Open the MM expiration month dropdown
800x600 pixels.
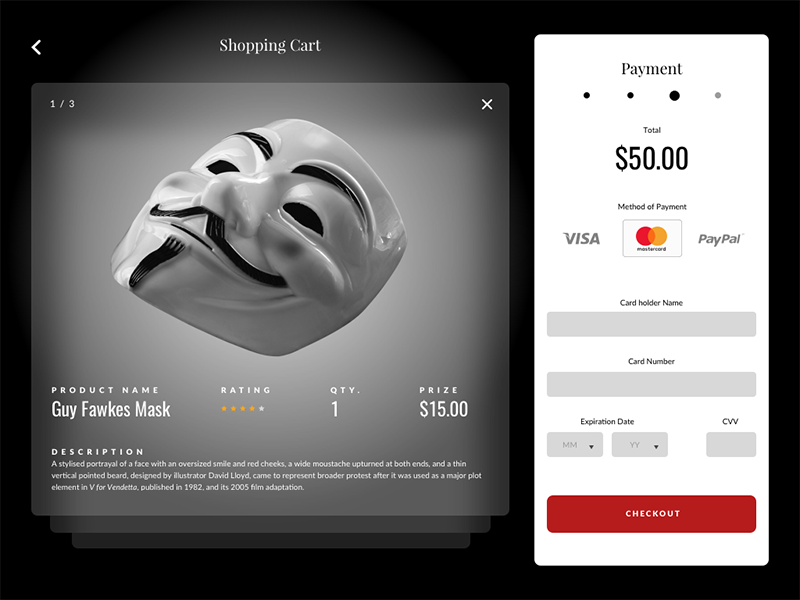tap(575, 444)
